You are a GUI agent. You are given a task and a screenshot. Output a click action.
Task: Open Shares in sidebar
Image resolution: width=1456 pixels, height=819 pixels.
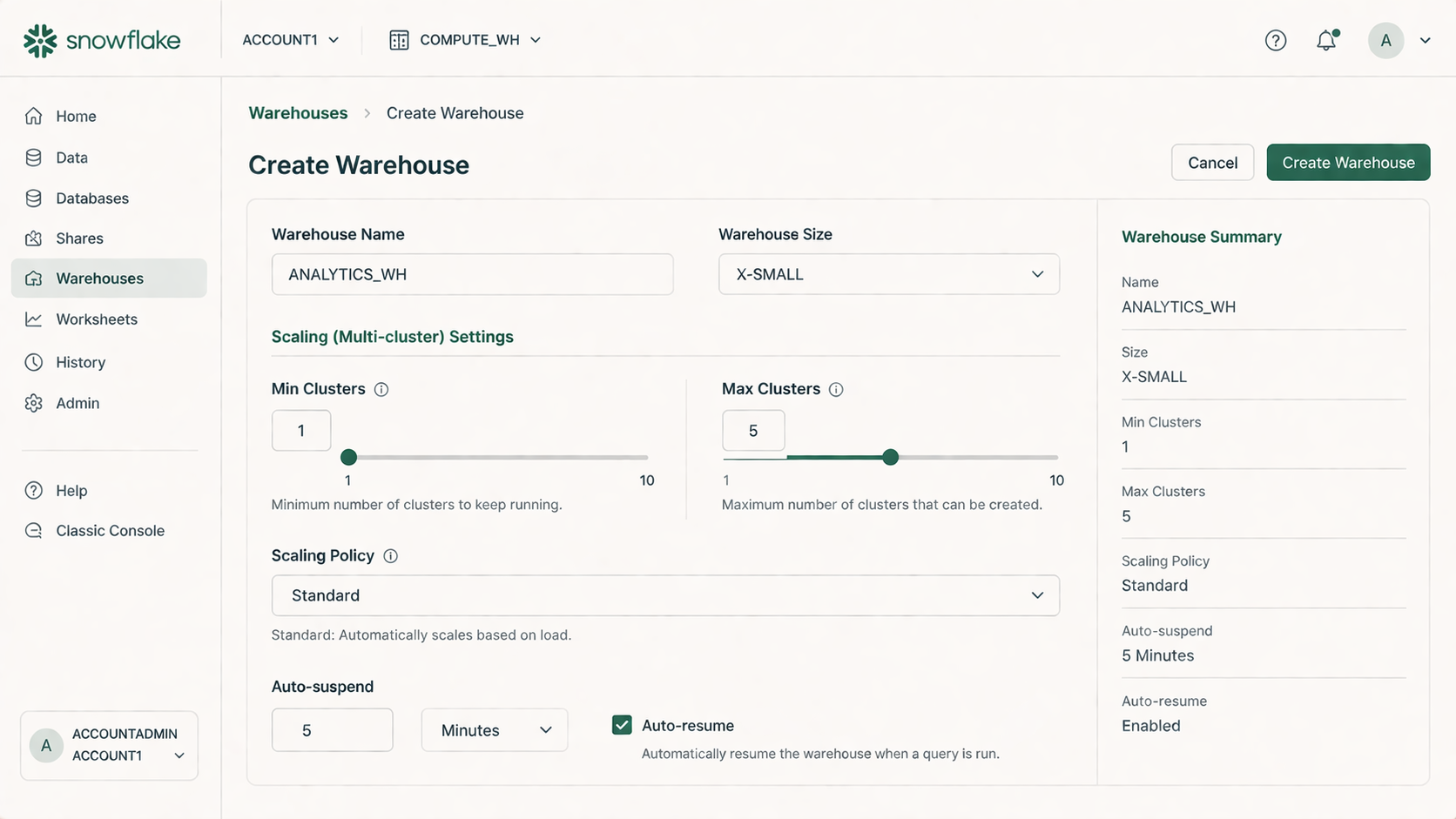click(109, 238)
